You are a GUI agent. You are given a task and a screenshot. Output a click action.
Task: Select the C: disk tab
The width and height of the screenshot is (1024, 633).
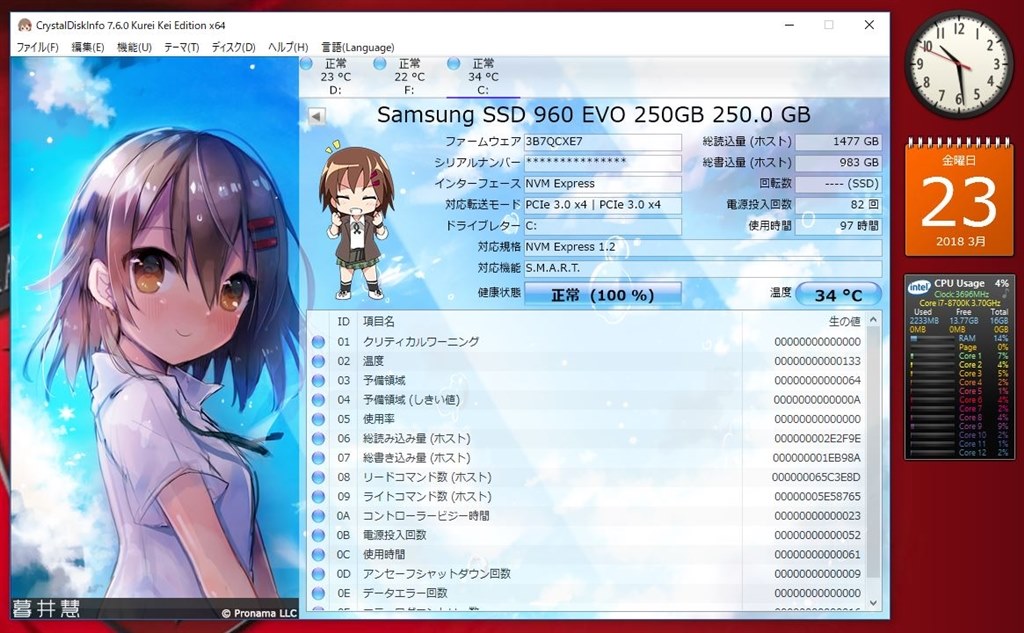pos(483,77)
